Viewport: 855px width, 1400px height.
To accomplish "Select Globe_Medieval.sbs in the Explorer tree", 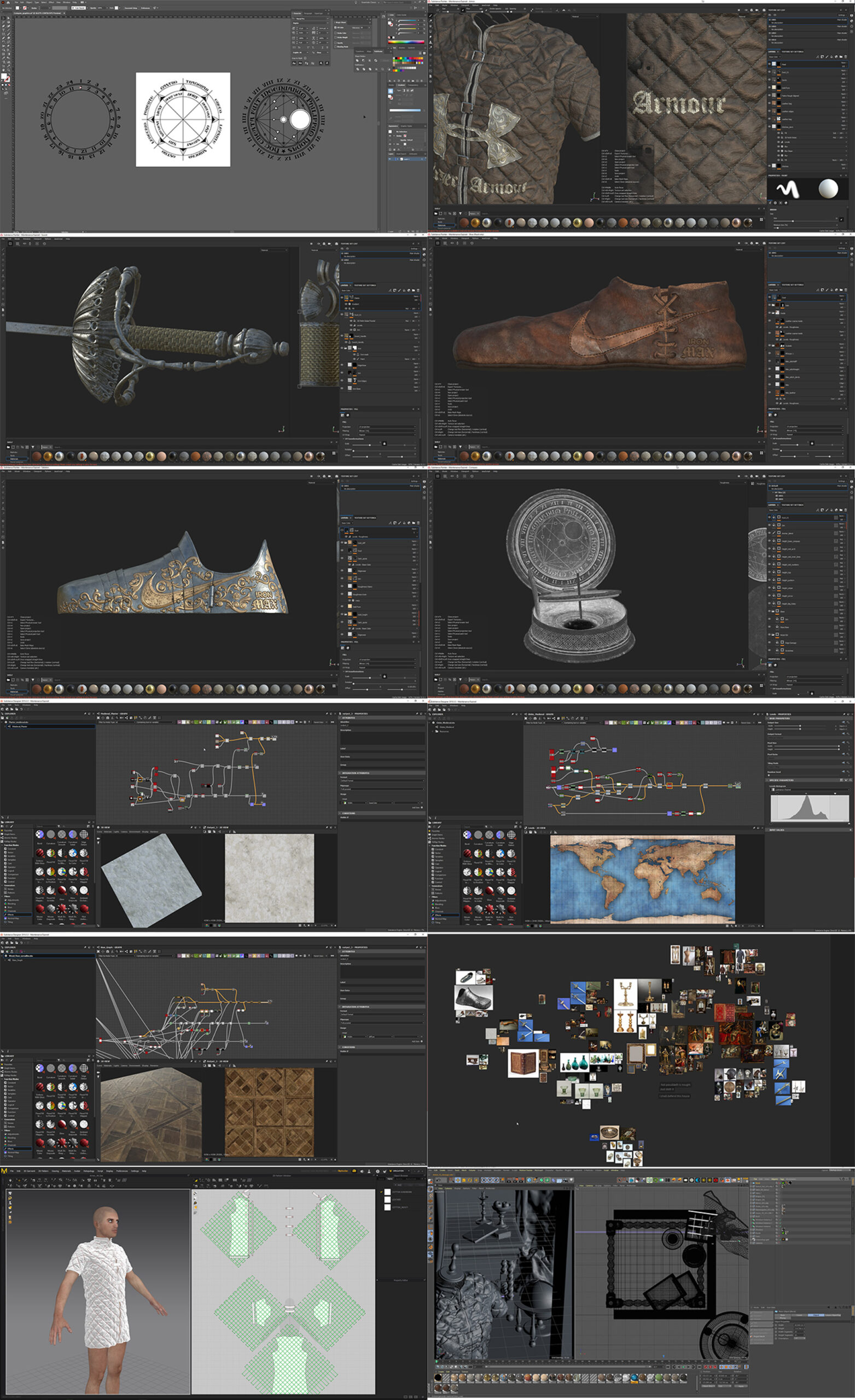I will [446, 723].
